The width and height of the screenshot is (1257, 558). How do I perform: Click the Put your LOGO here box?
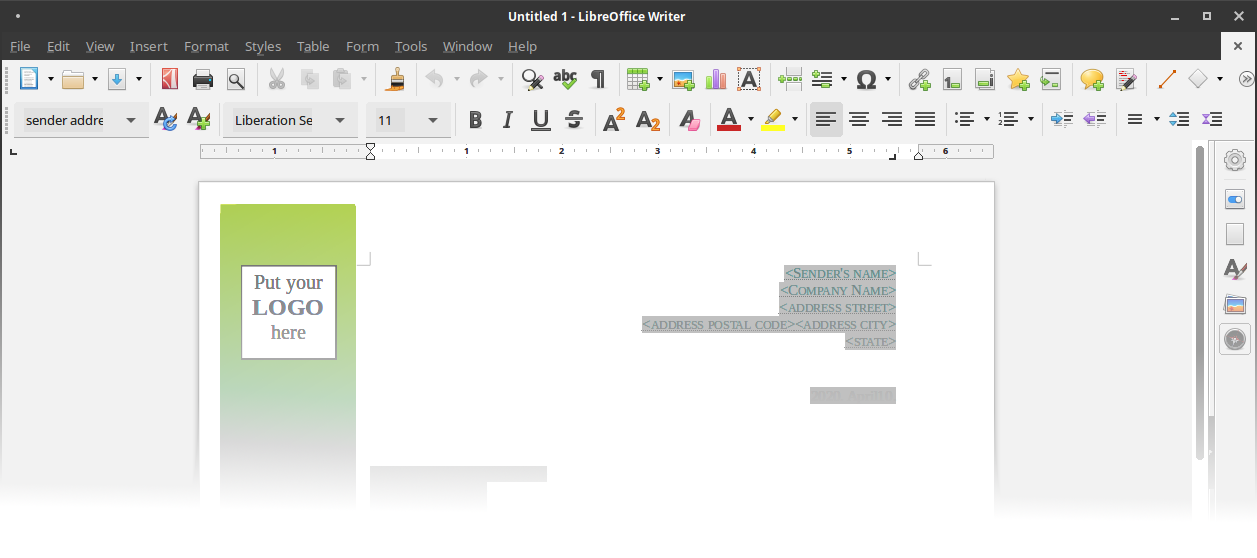288,311
